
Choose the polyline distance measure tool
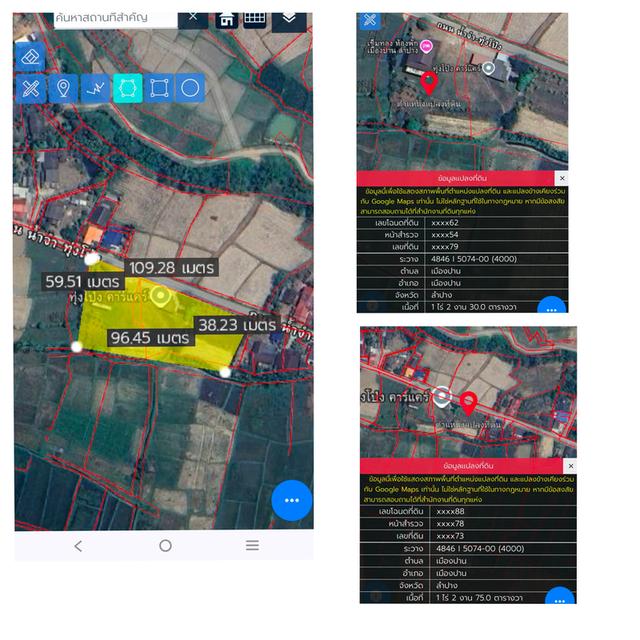pyautogui.click(x=95, y=89)
